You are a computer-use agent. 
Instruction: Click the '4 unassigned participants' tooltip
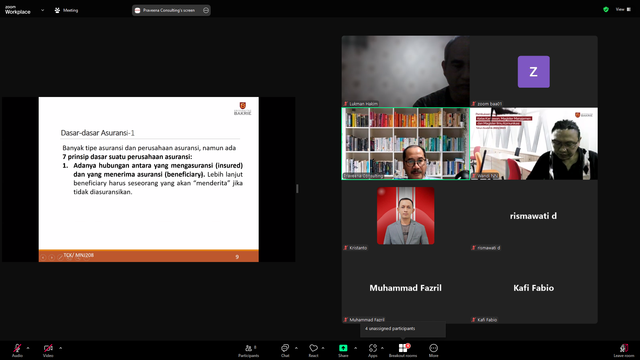tap(402, 329)
